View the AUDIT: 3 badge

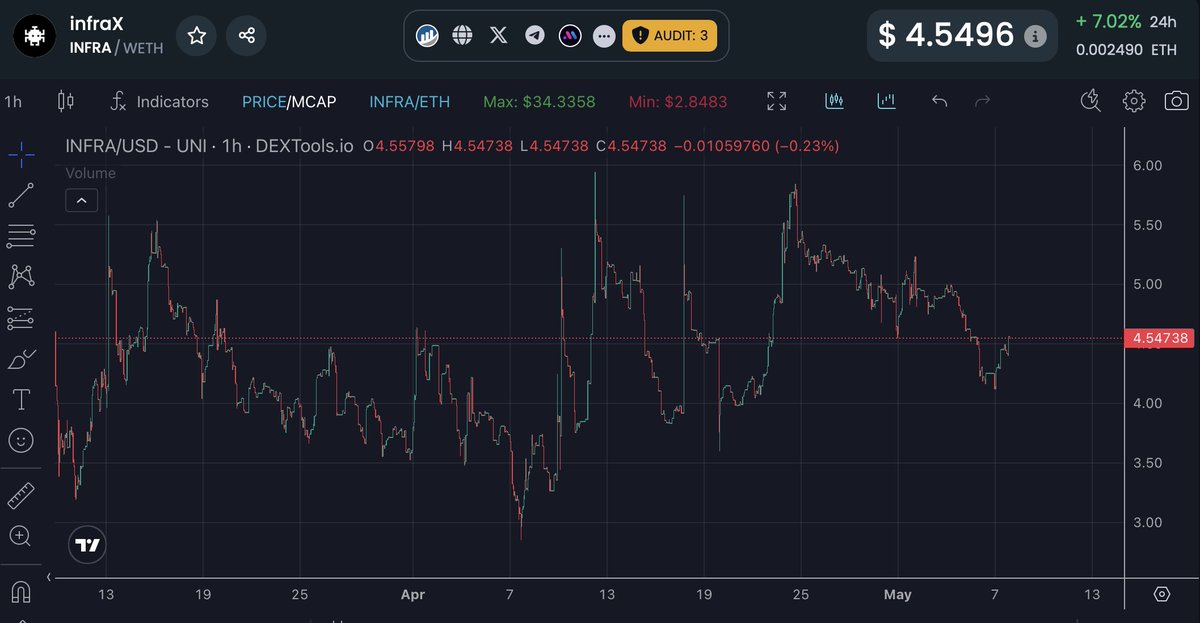tap(670, 36)
